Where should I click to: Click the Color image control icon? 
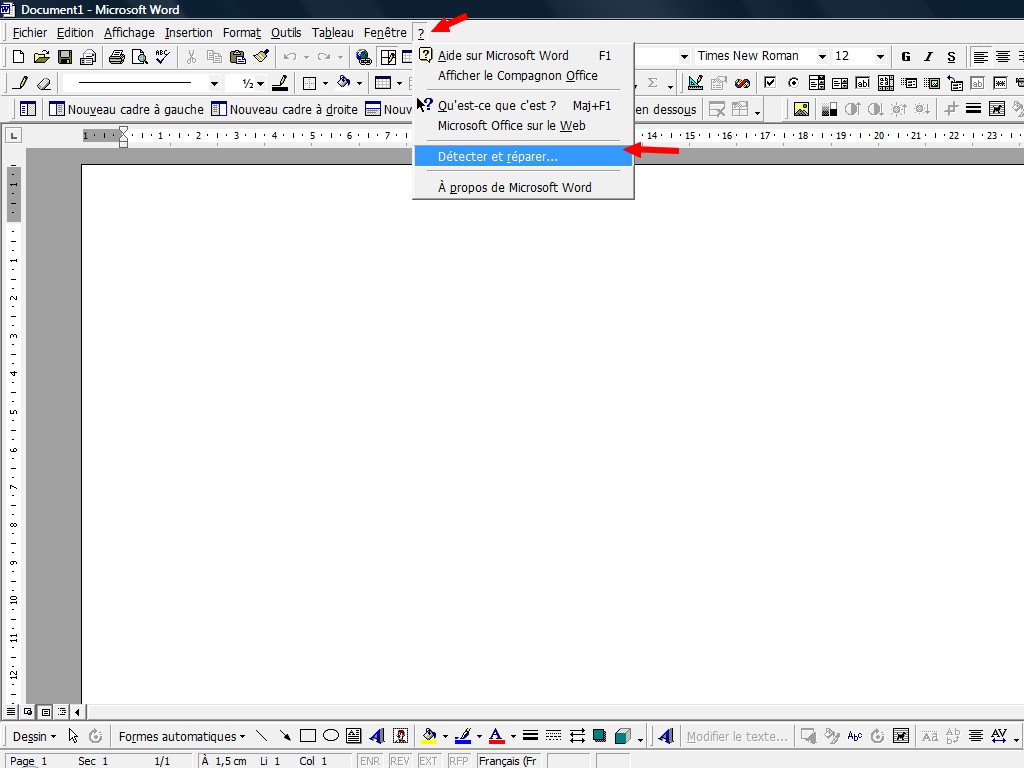[829, 109]
